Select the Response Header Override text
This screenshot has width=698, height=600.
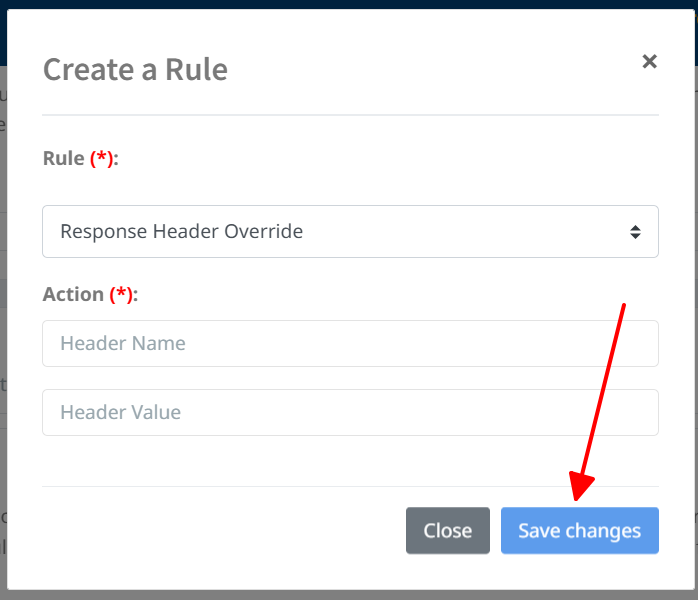point(181,232)
